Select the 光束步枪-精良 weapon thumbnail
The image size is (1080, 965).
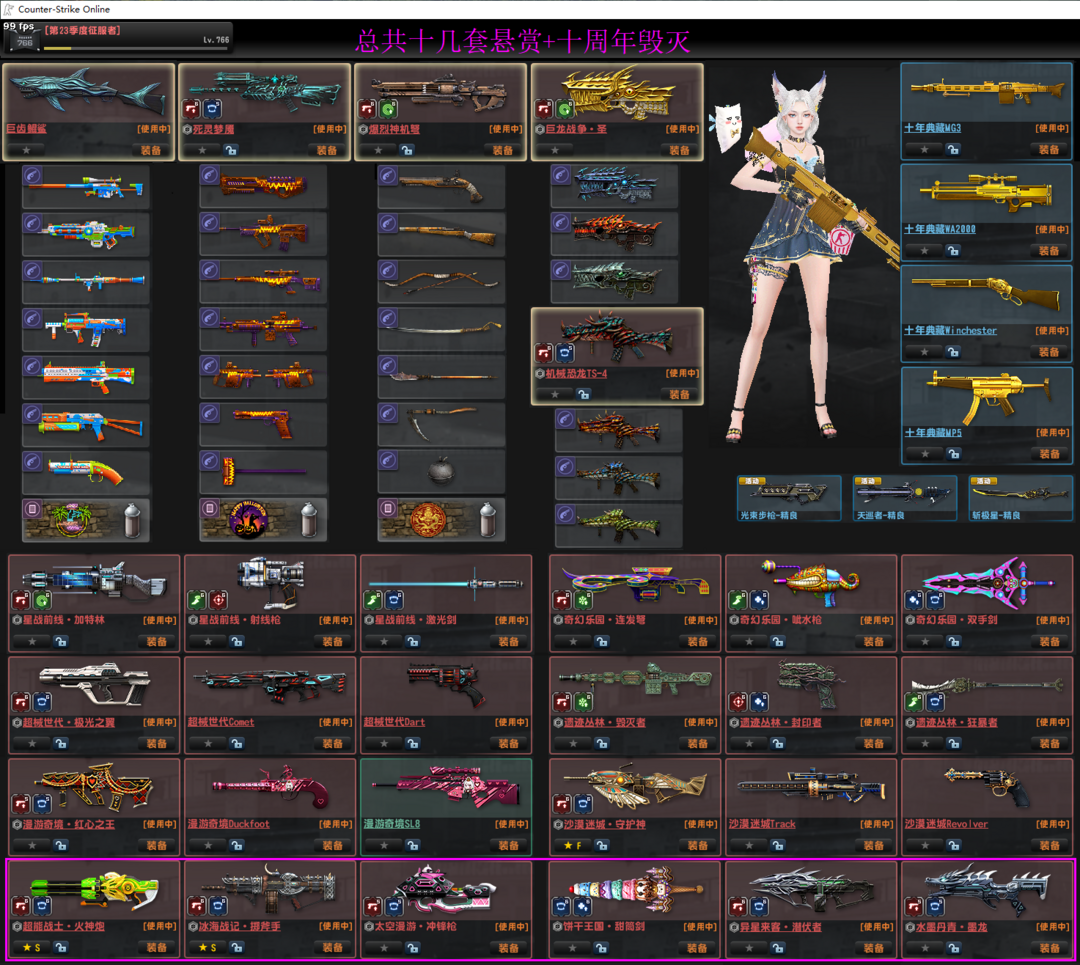click(789, 494)
